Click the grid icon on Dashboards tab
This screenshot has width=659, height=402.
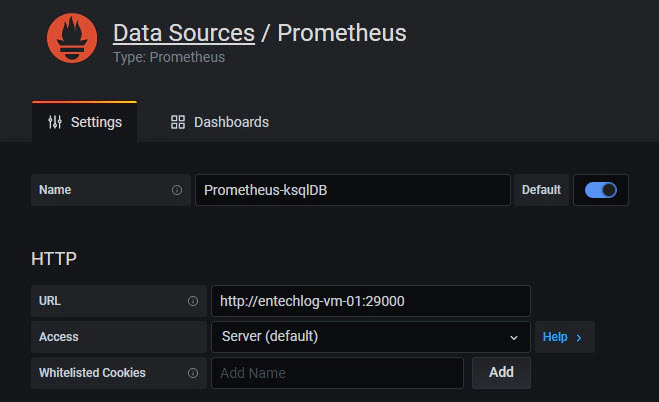click(x=178, y=122)
